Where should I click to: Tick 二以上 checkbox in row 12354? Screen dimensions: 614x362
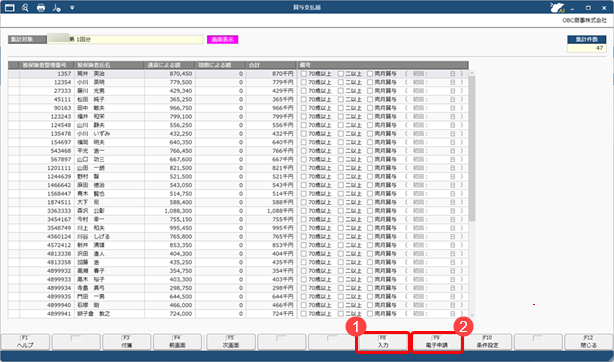[341, 82]
